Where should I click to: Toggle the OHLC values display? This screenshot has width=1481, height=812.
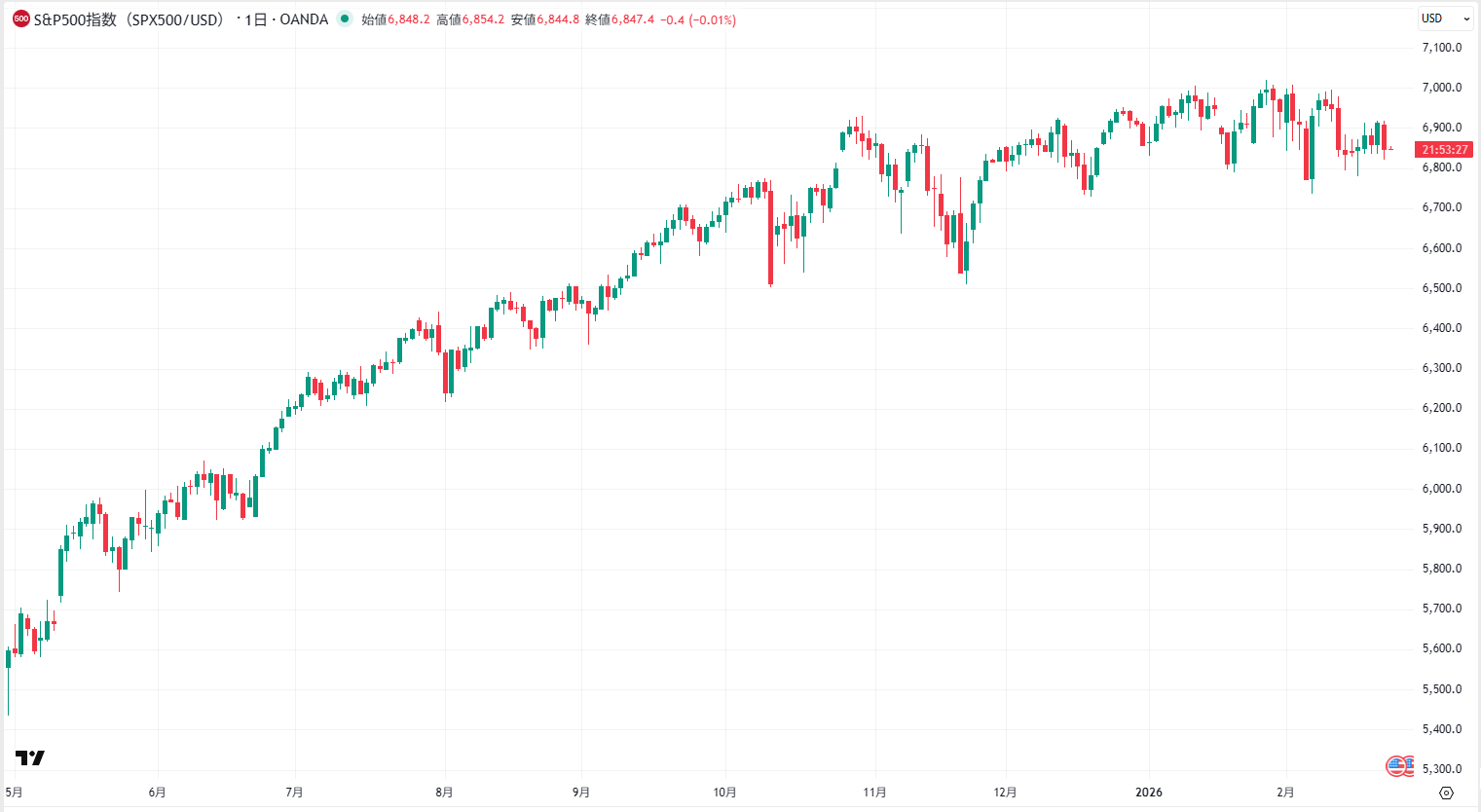pos(487,18)
